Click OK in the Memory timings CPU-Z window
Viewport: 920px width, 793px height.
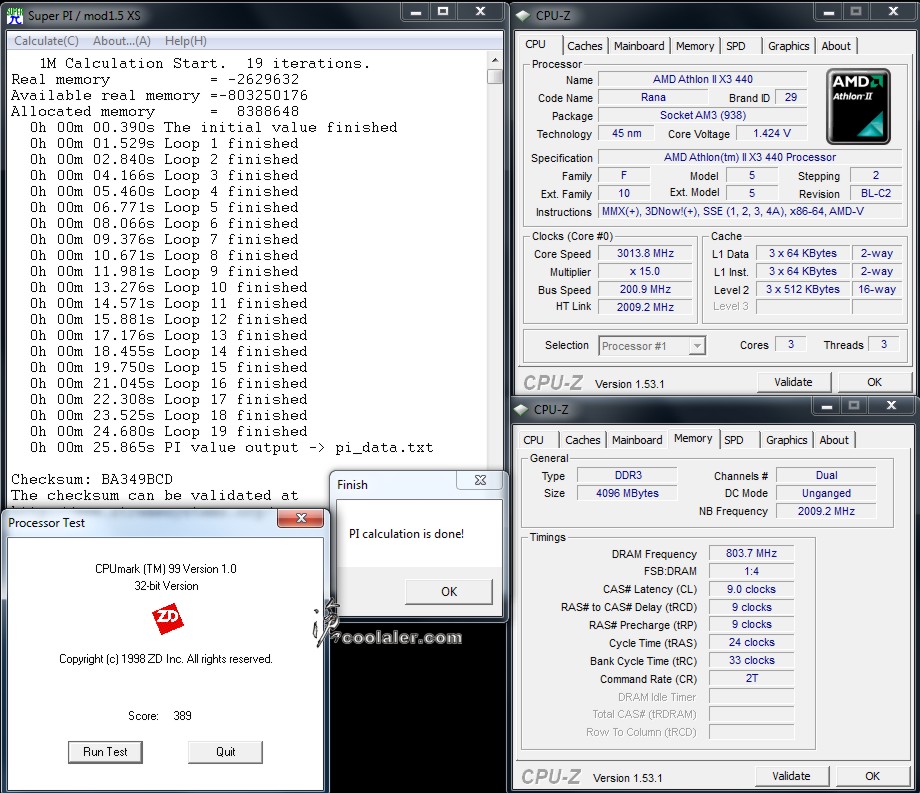(872, 776)
